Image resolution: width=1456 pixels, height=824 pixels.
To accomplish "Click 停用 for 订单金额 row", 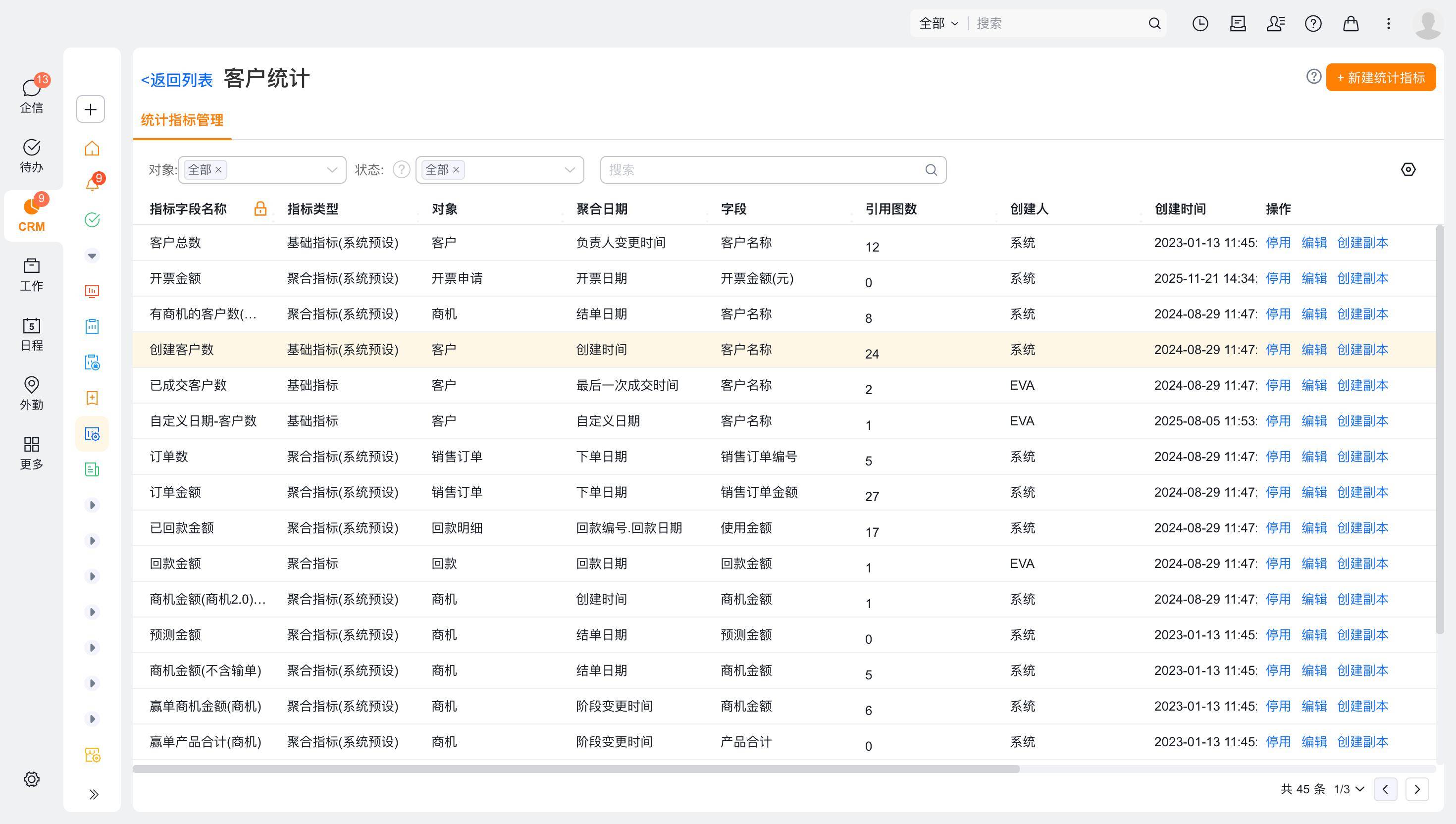I will coord(1278,492).
